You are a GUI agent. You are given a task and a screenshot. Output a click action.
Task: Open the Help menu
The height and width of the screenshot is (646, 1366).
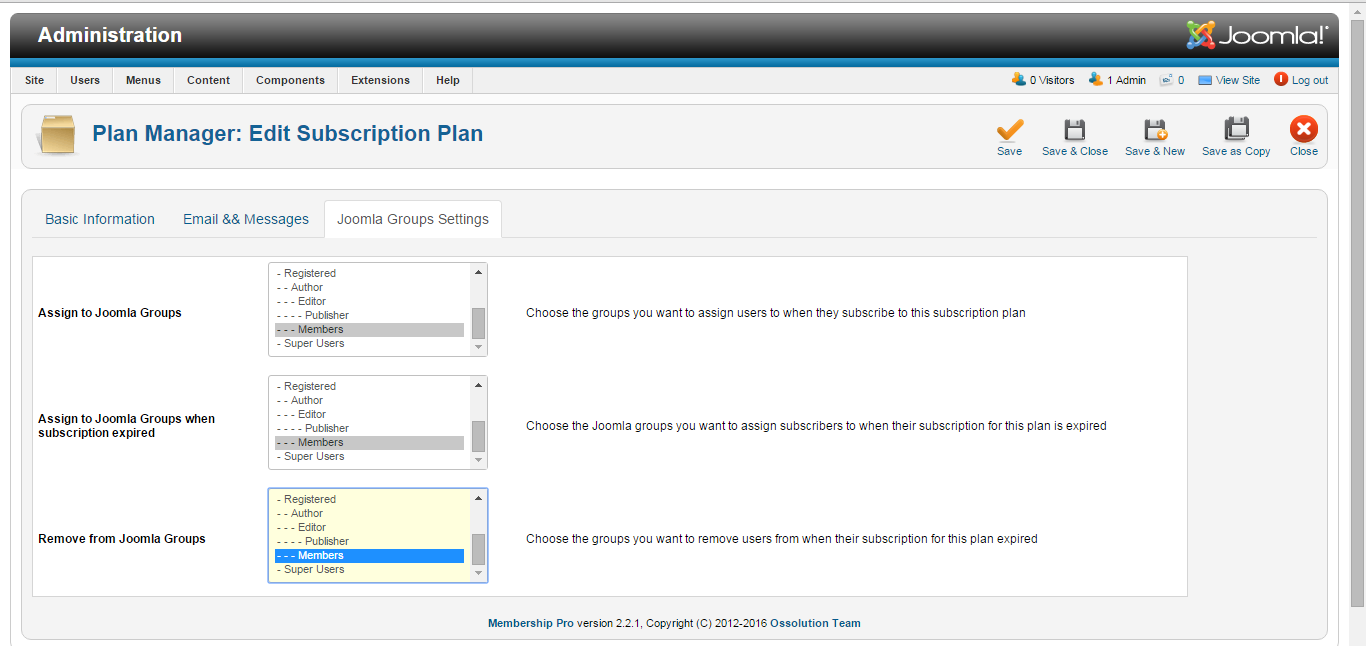coord(448,80)
